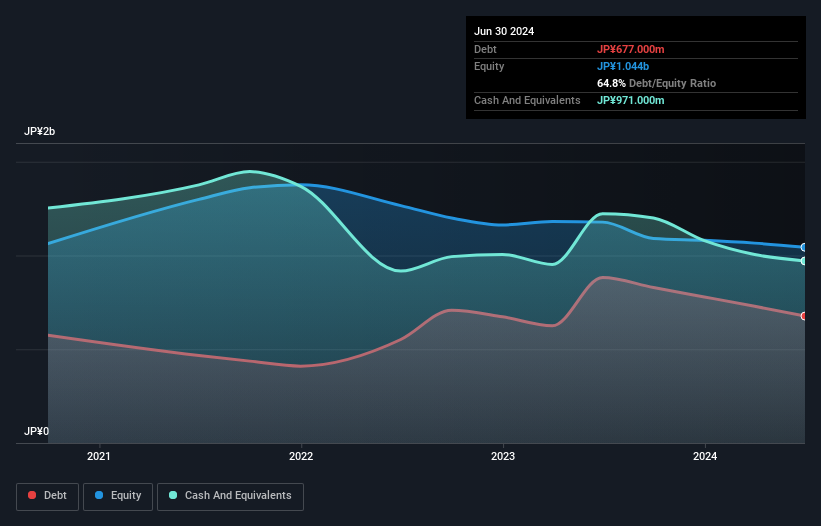821x526 pixels.
Task: Toggle the Equity legend button
Action: (118, 496)
